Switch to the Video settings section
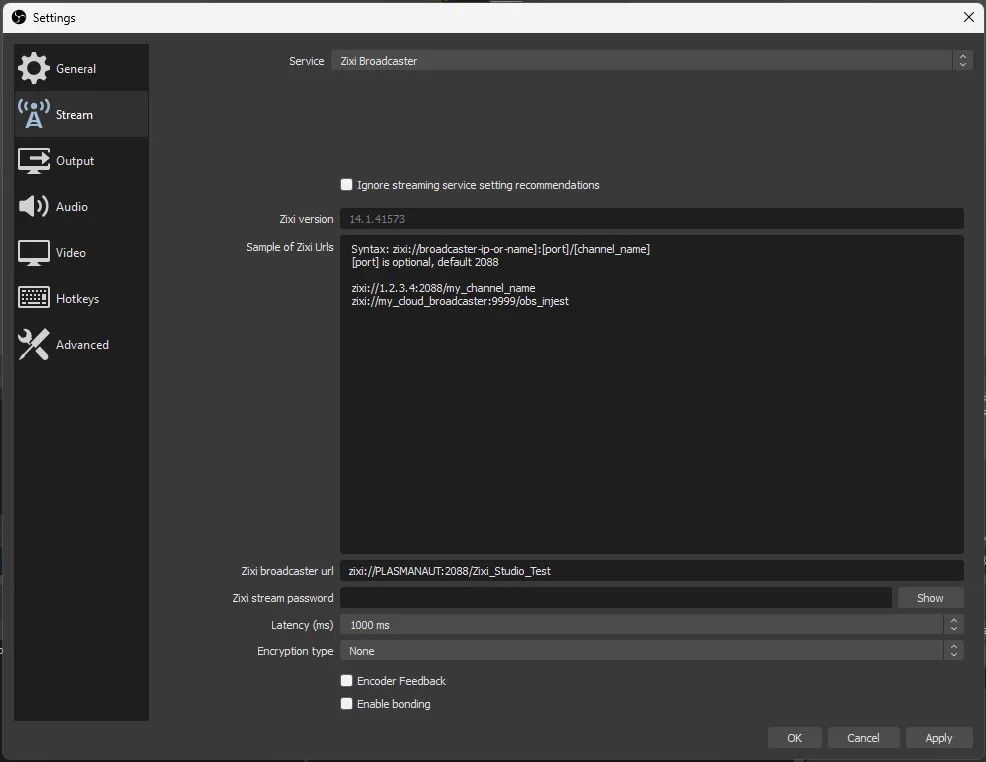986x762 pixels. tap(81, 252)
